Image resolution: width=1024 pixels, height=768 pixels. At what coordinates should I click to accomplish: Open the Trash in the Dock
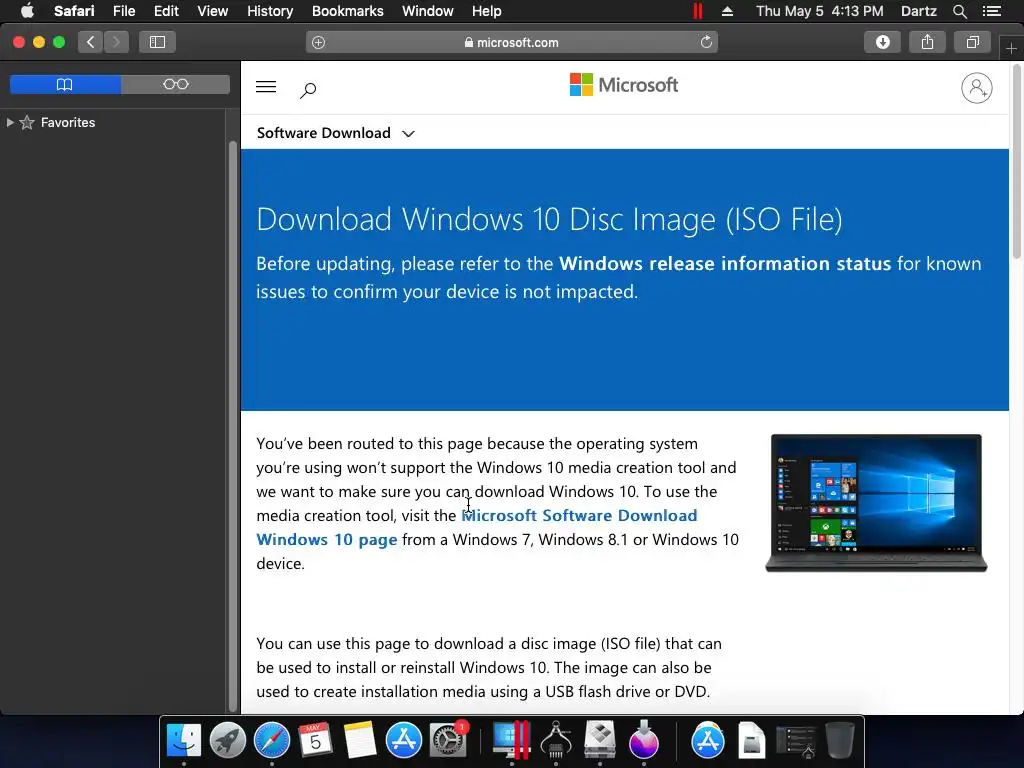[839, 740]
